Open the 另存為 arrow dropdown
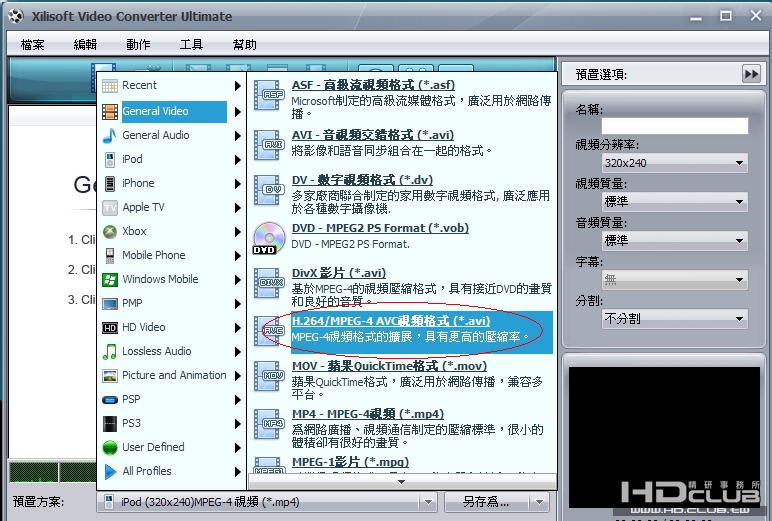Image resolution: width=772 pixels, height=521 pixels. click(x=540, y=502)
